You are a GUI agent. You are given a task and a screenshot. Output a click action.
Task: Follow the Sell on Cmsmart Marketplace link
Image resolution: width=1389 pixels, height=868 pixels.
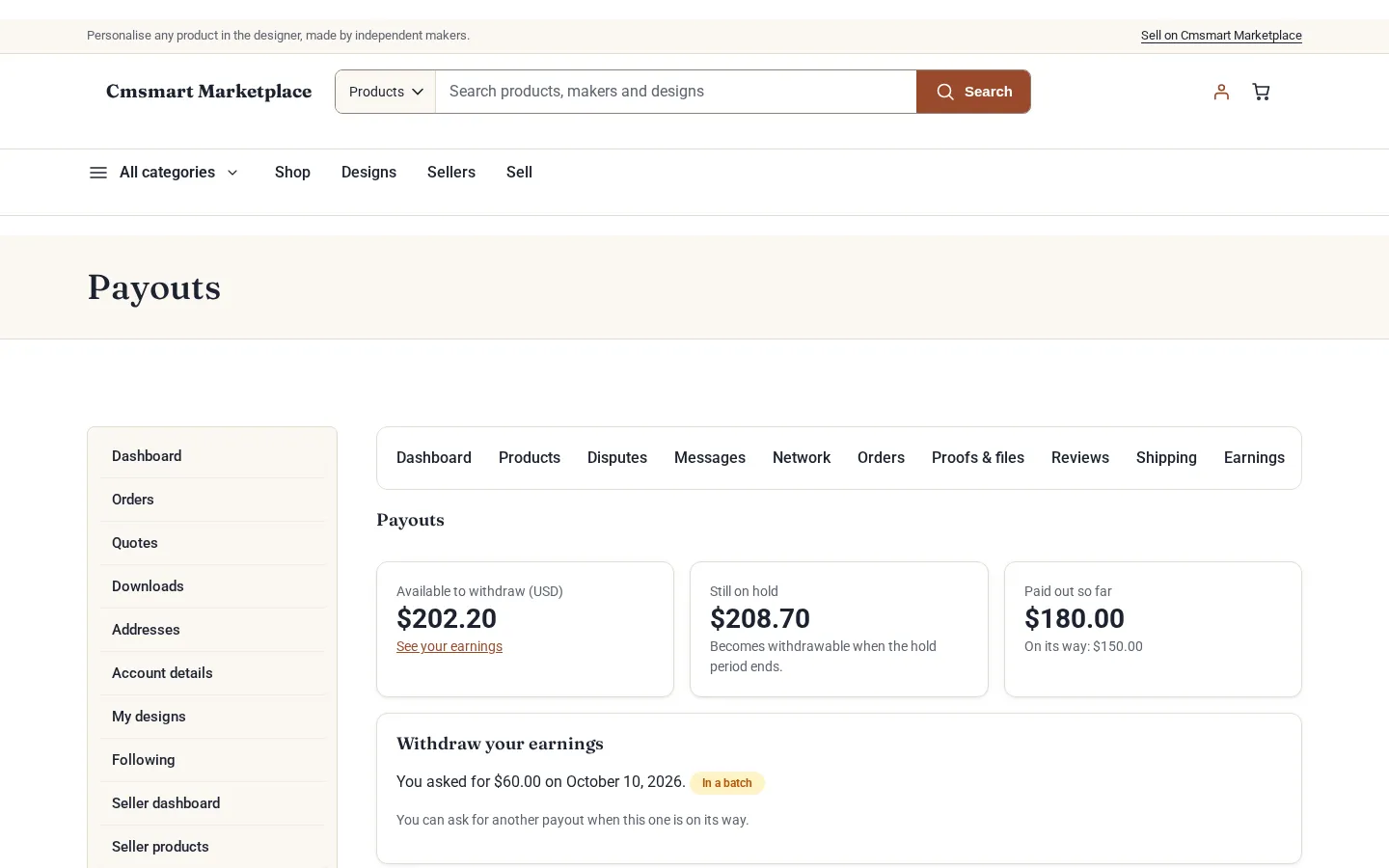[1221, 36]
